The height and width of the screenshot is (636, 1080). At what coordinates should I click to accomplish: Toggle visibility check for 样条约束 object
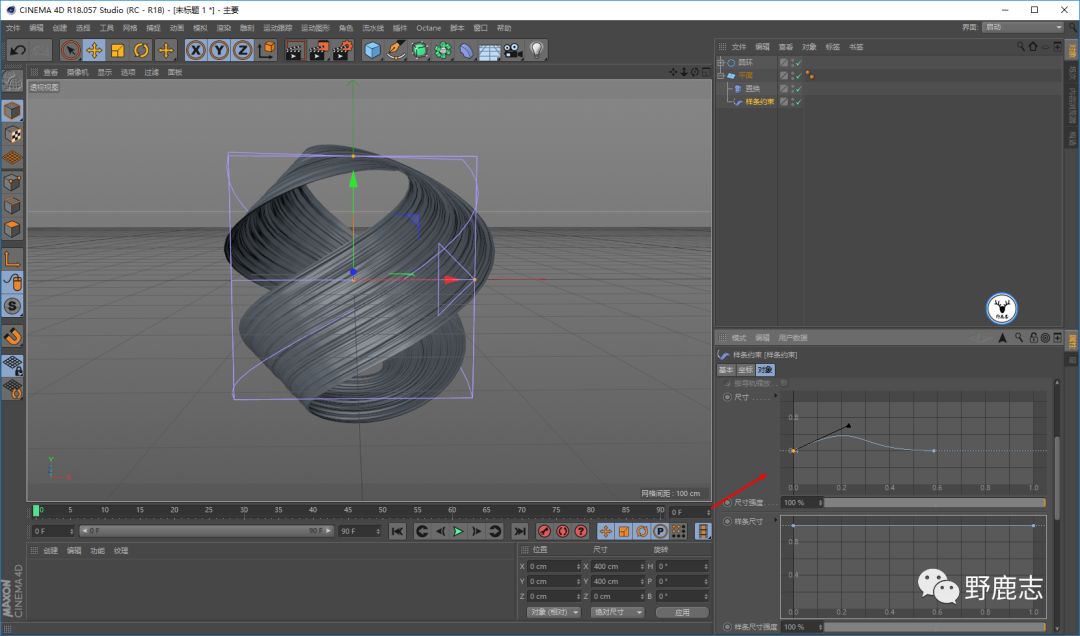[798, 102]
